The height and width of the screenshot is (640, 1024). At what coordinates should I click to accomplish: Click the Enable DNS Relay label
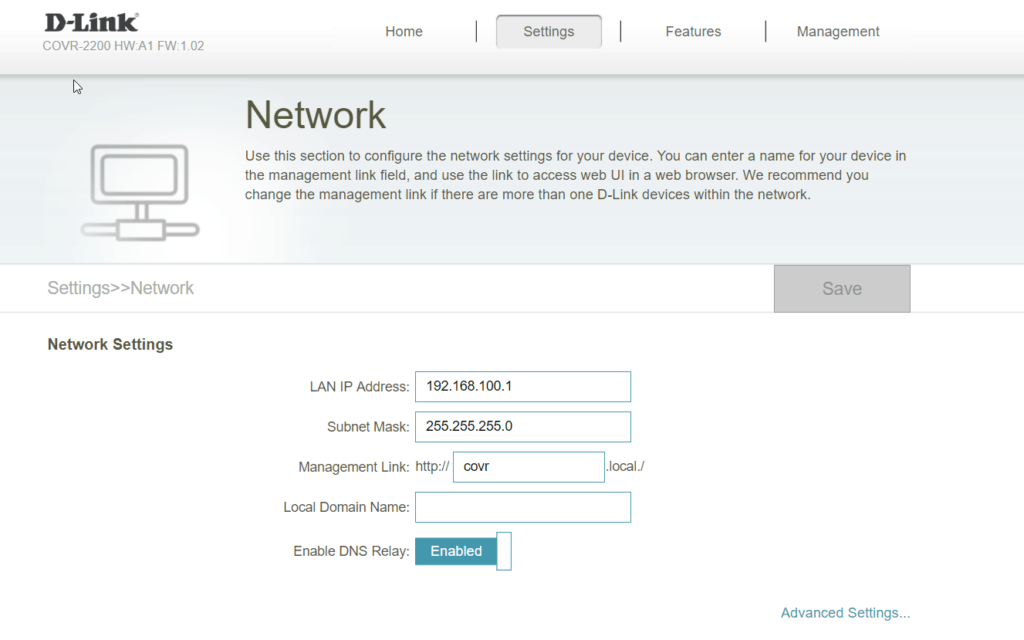pyautogui.click(x=351, y=551)
